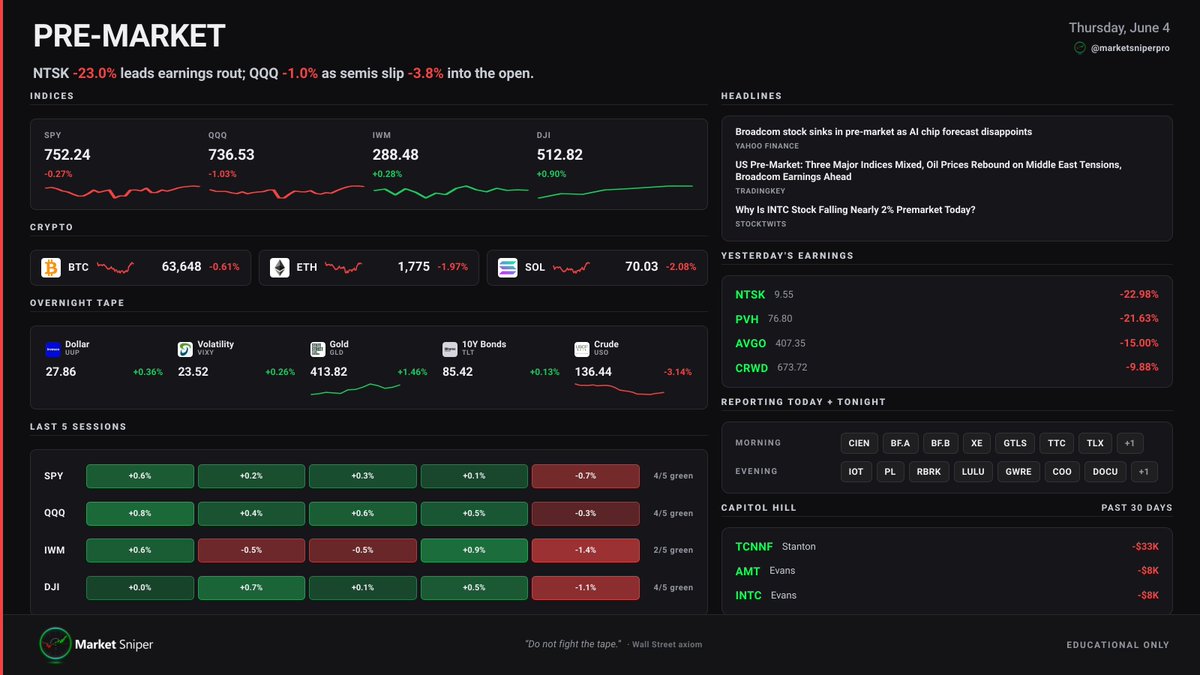Screen dimensions: 1200x675
Task: Click the Dollar UUP icon
Action: 53,349
